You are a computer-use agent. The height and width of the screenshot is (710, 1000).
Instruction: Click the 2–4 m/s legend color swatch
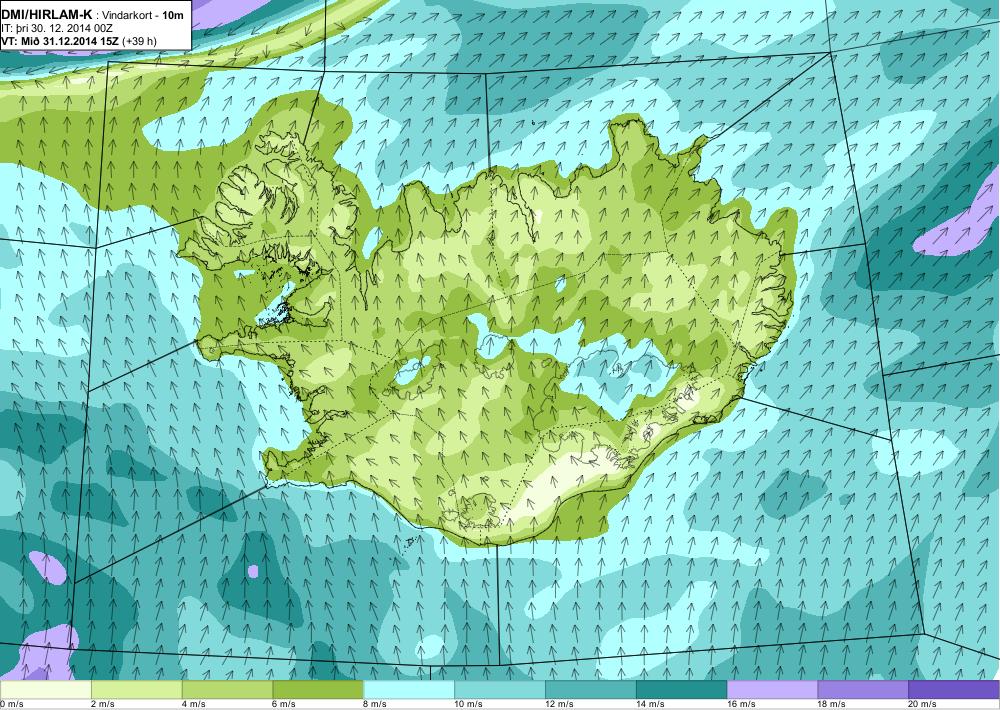pyautogui.click(x=136, y=690)
